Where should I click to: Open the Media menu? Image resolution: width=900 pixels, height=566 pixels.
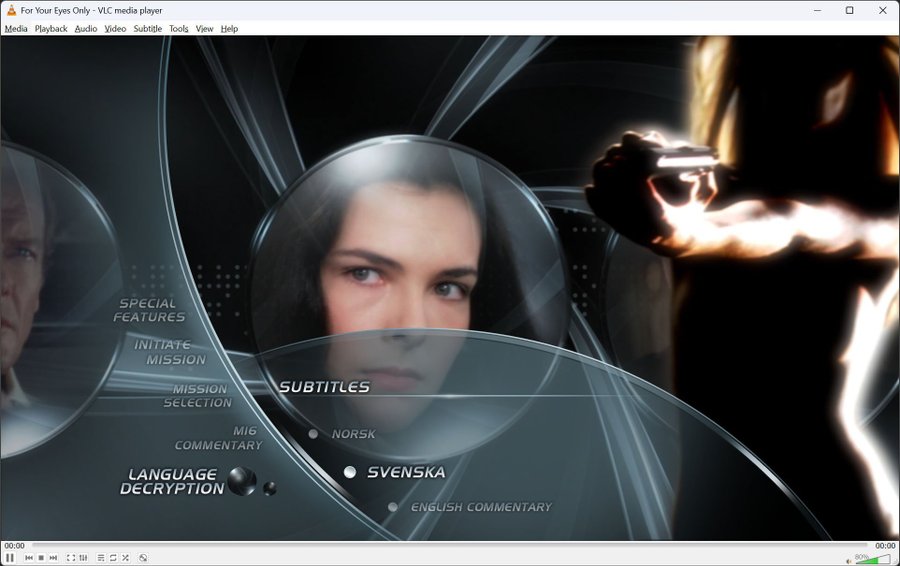tap(16, 29)
